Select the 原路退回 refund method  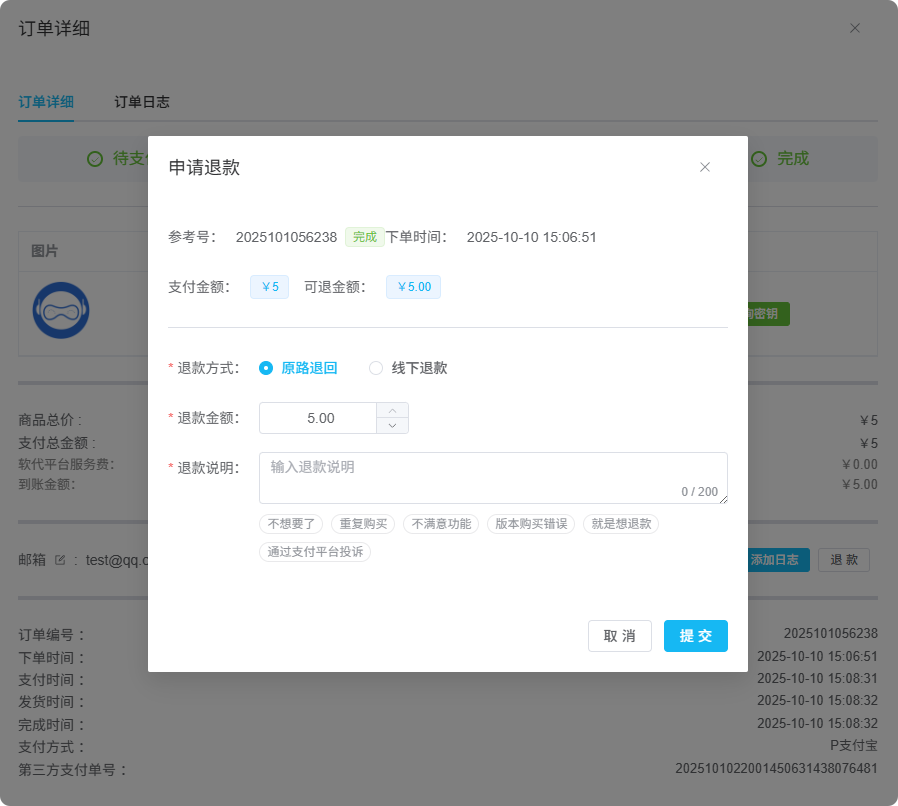pos(264,368)
